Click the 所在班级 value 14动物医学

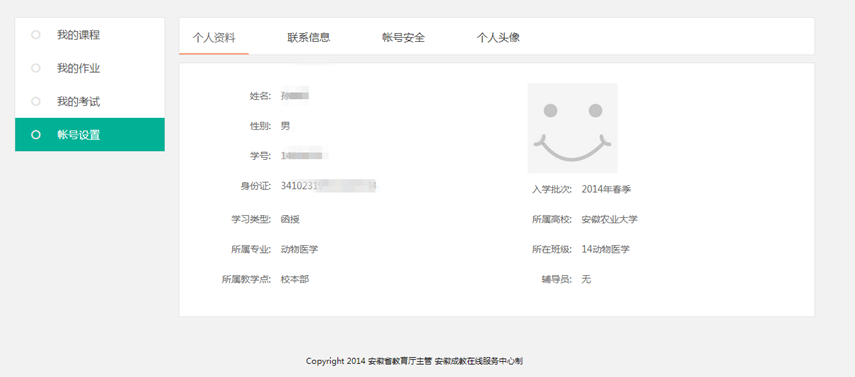point(605,249)
